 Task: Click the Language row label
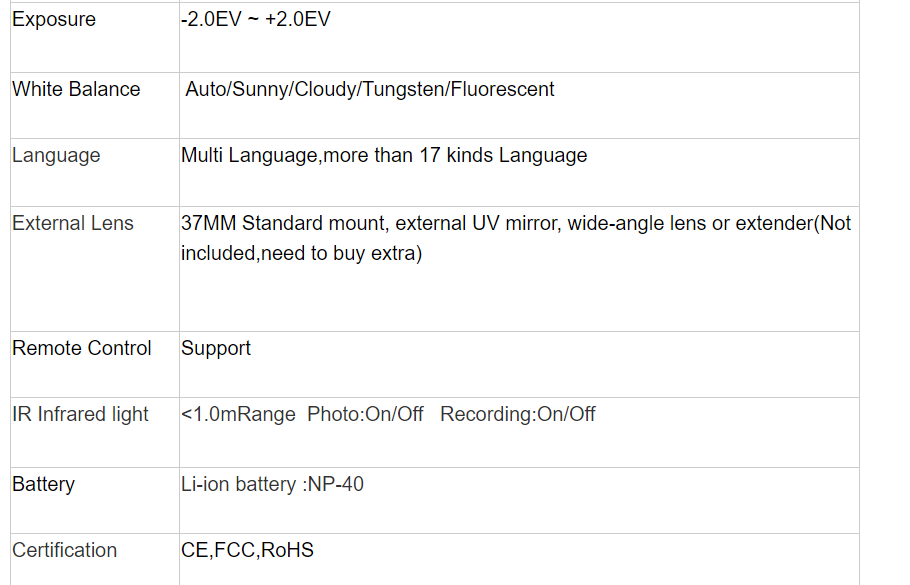point(56,155)
